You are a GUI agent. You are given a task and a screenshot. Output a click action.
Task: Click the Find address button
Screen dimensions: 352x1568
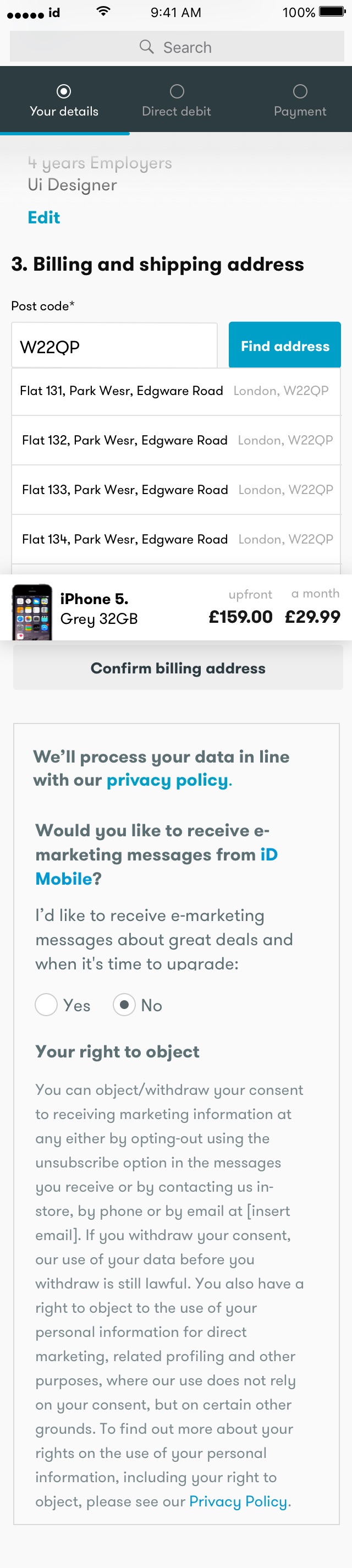click(x=284, y=345)
